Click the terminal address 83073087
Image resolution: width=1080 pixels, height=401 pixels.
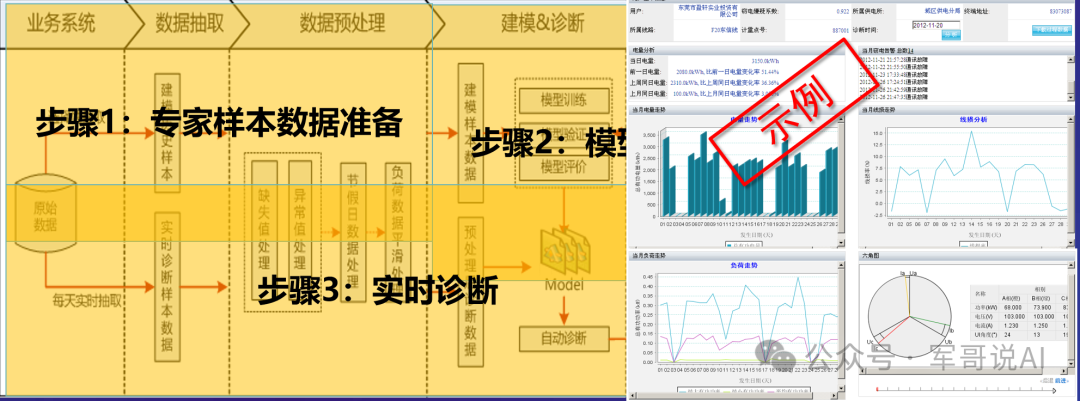tap(1060, 12)
